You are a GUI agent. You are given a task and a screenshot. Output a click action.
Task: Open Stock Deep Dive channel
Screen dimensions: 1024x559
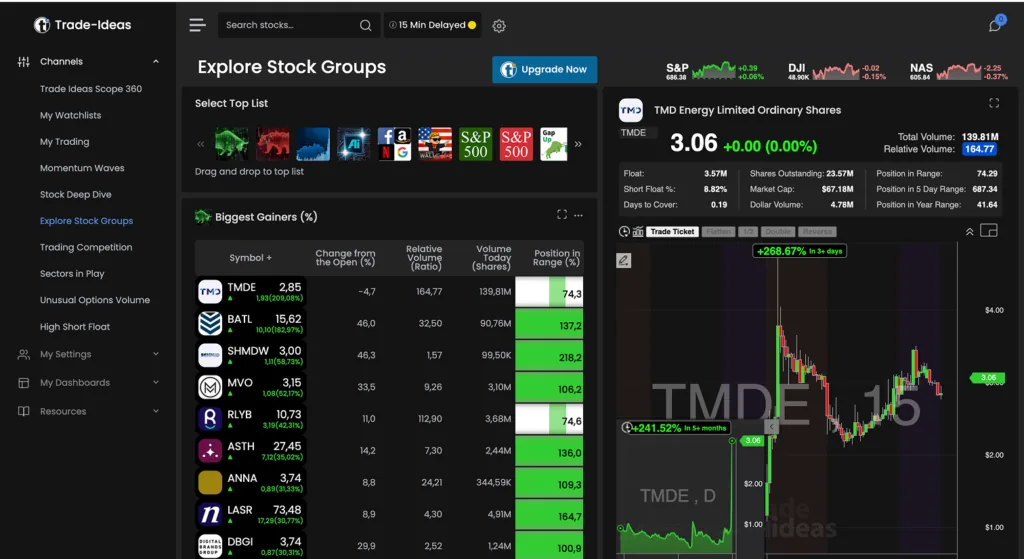pos(76,195)
